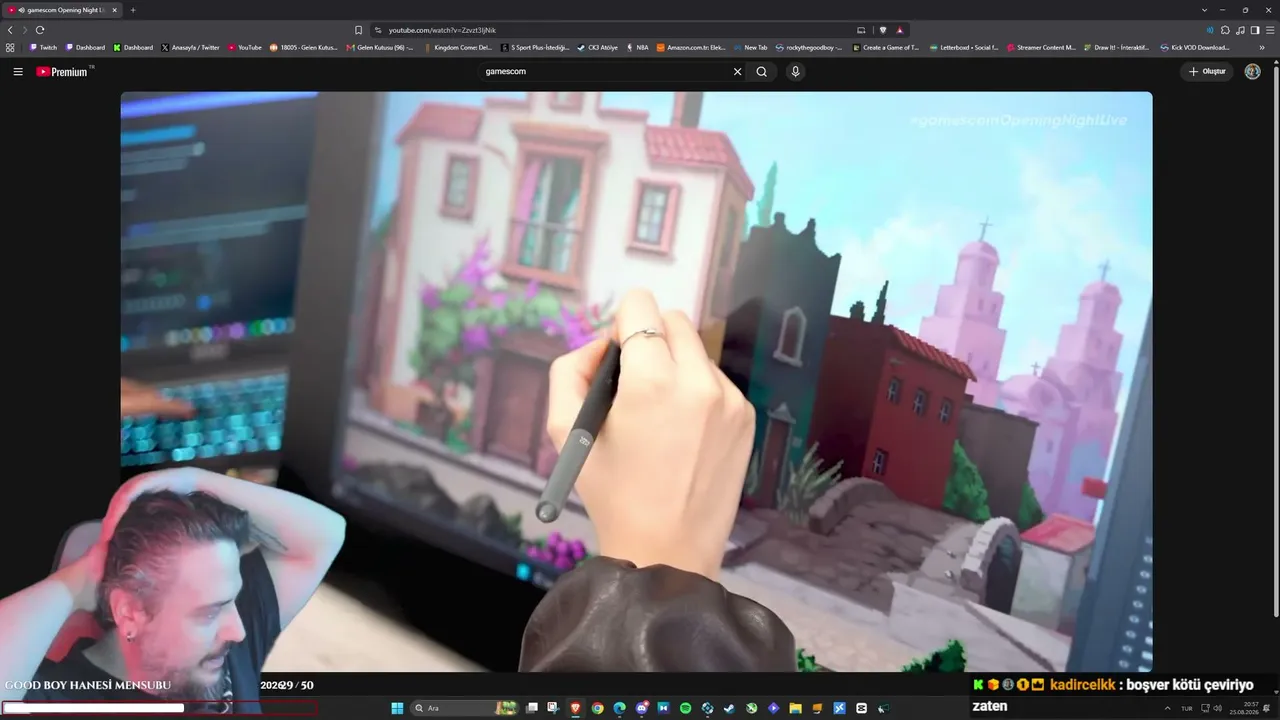Open the TUR keyboard language switcher

(x=1187, y=708)
